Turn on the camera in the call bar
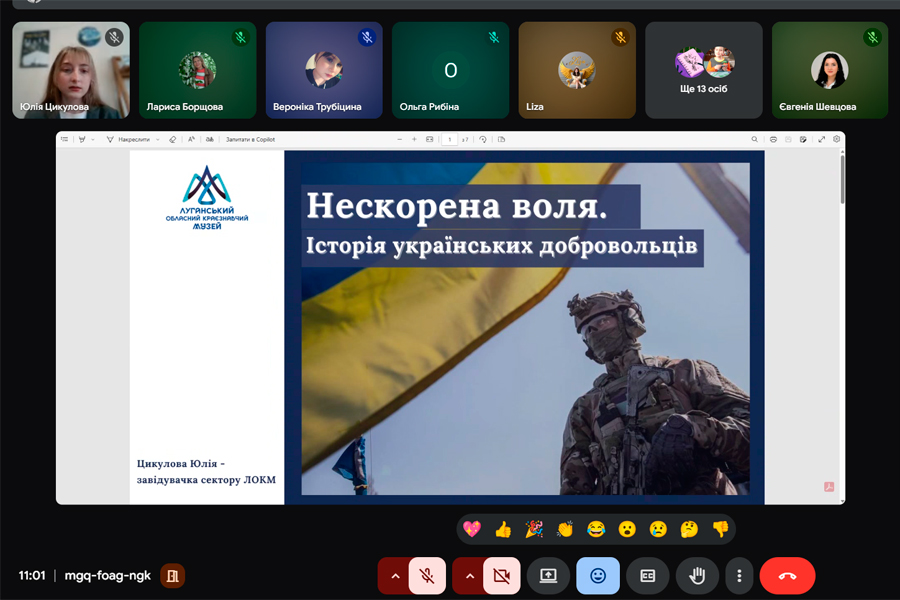Screen dimensions: 900x600 pyautogui.click(x=502, y=576)
